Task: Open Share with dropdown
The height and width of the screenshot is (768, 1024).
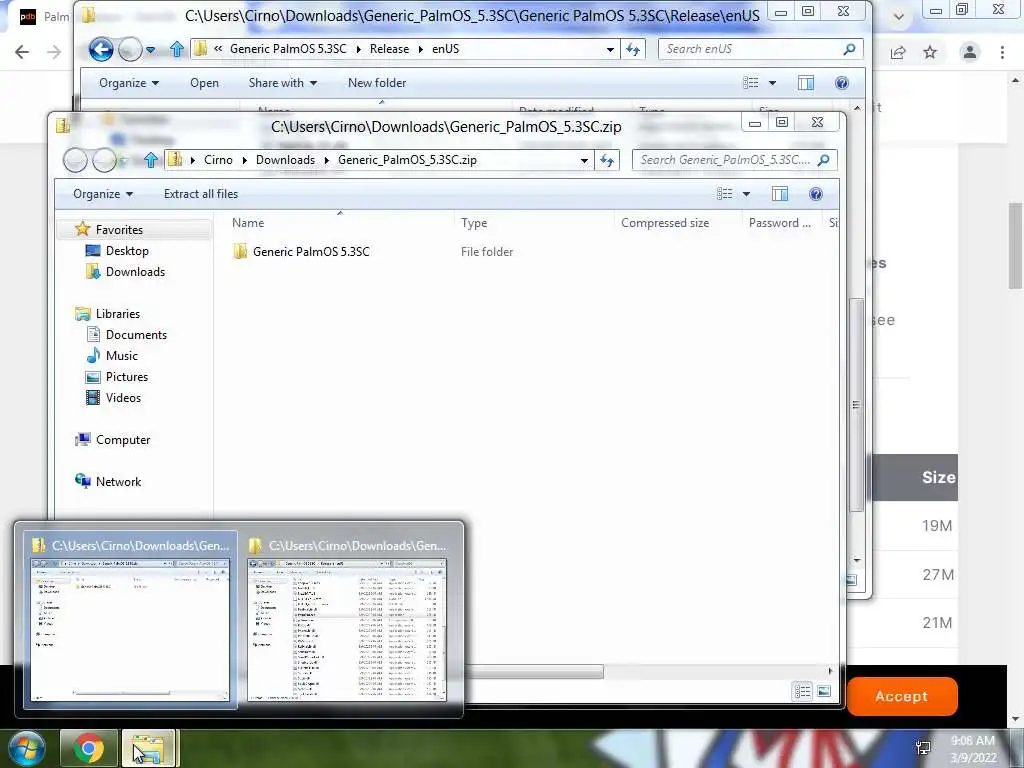Action: pos(283,83)
